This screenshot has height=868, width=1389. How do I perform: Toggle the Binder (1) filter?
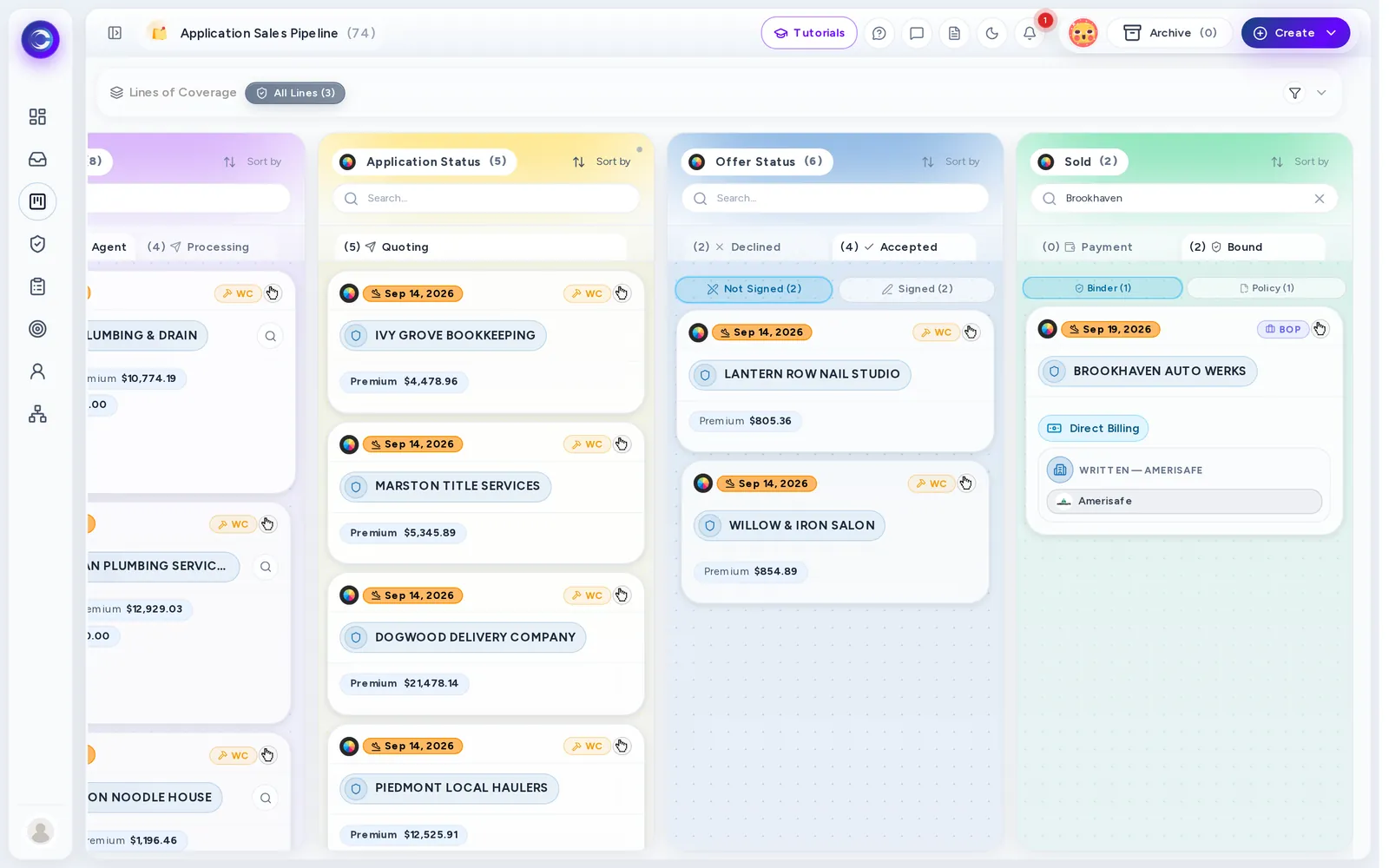pyautogui.click(x=1103, y=288)
